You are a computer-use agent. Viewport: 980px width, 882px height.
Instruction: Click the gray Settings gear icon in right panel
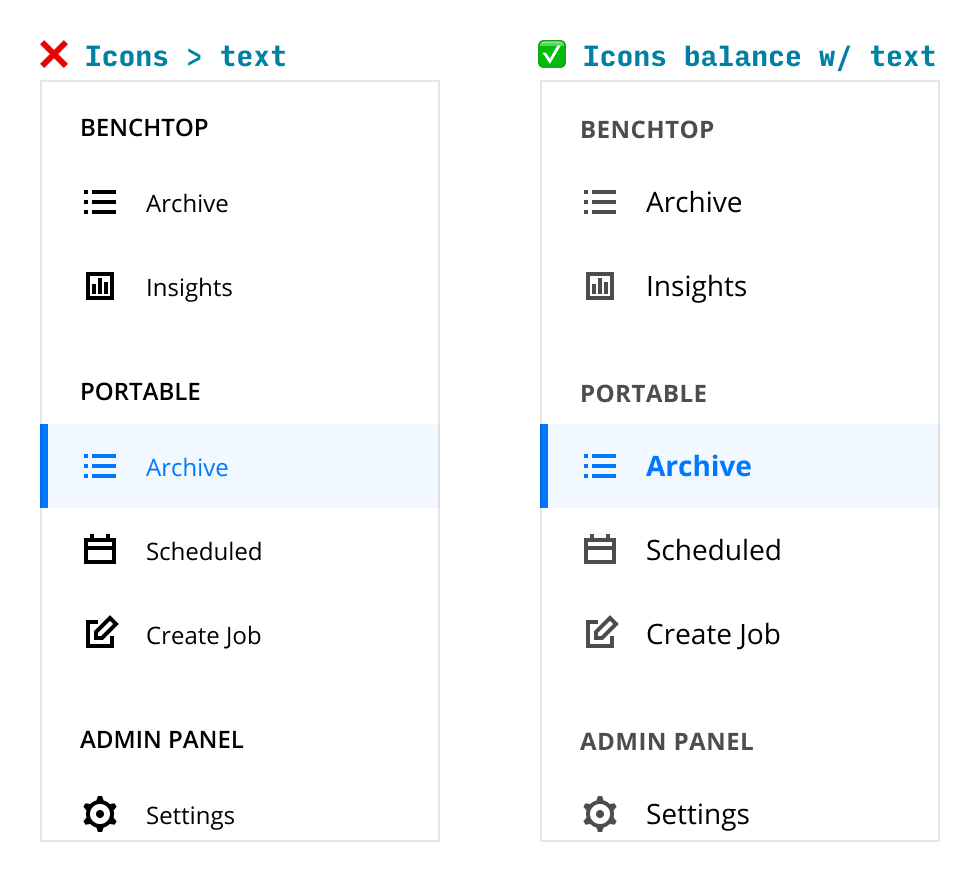tap(600, 814)
